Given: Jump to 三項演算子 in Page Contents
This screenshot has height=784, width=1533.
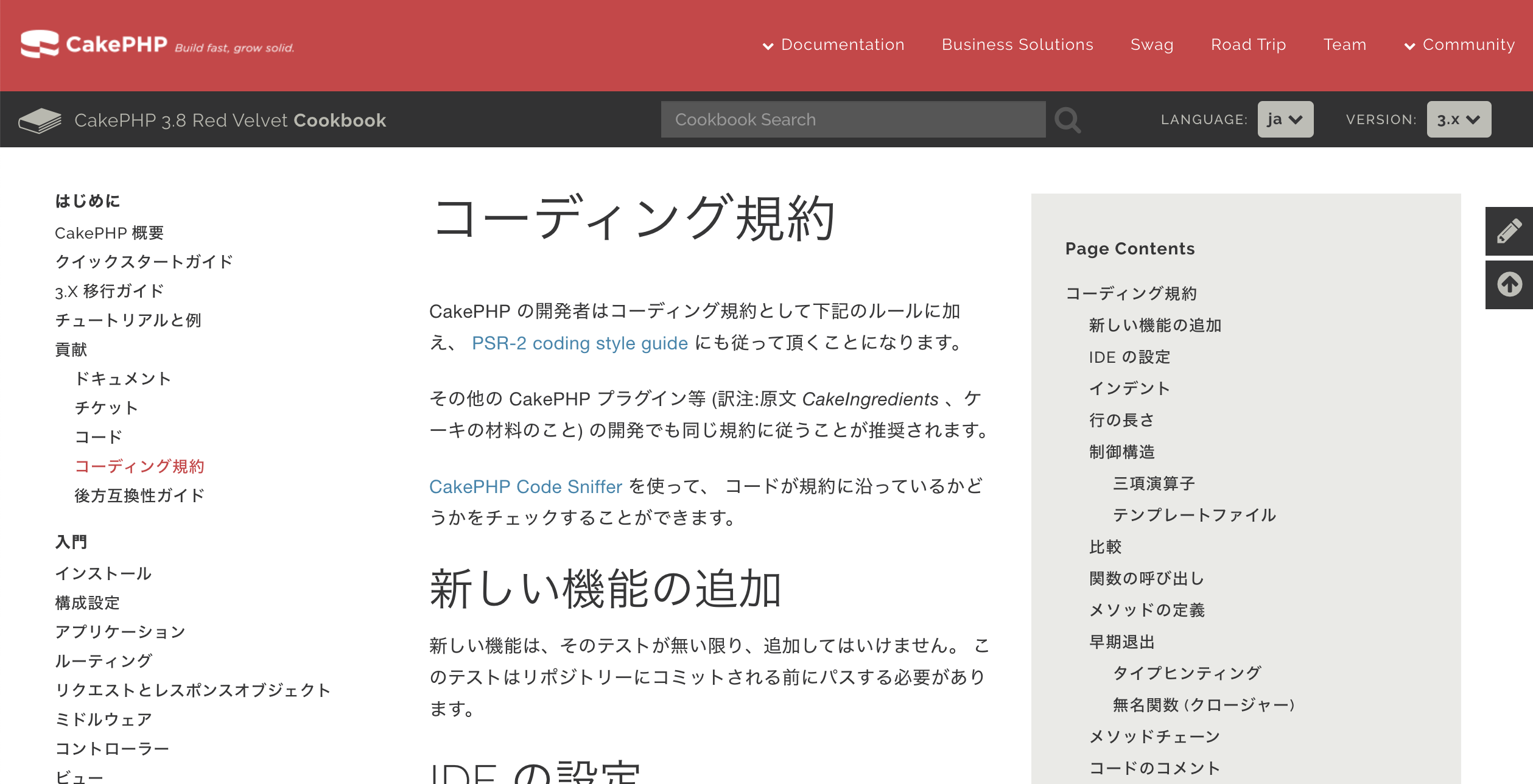Looking at the screenshot, I should coord(1154,483).
